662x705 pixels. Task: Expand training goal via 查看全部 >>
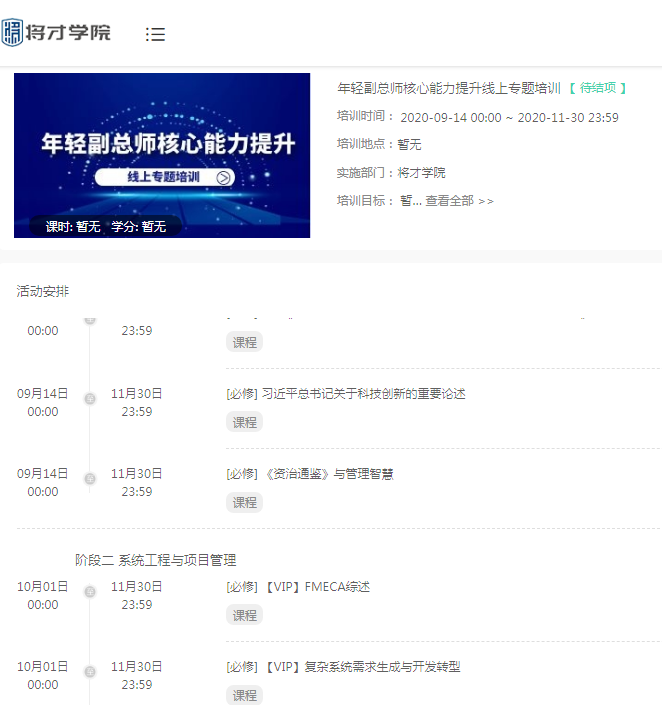[x=459, y=201]
